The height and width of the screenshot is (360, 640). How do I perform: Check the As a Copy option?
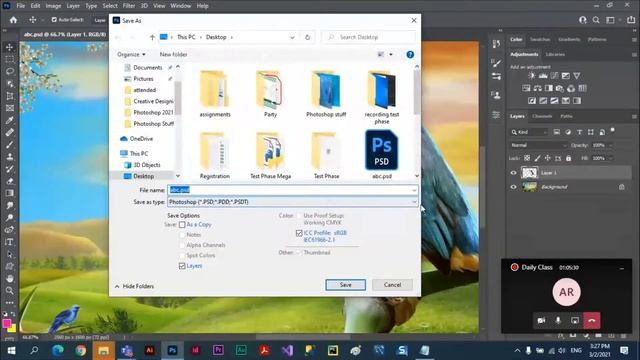click(x=182, y=224)
